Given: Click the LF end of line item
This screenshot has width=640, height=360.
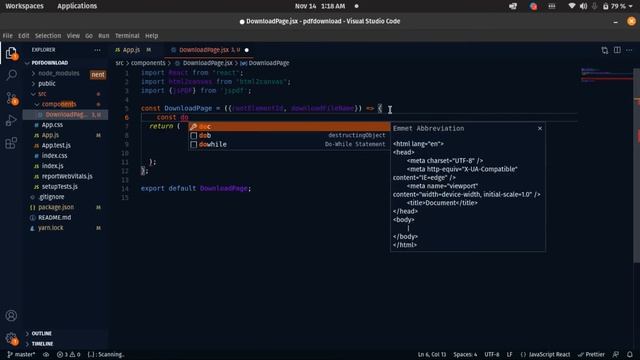Looking at the screenshot, I should [509, 354].
